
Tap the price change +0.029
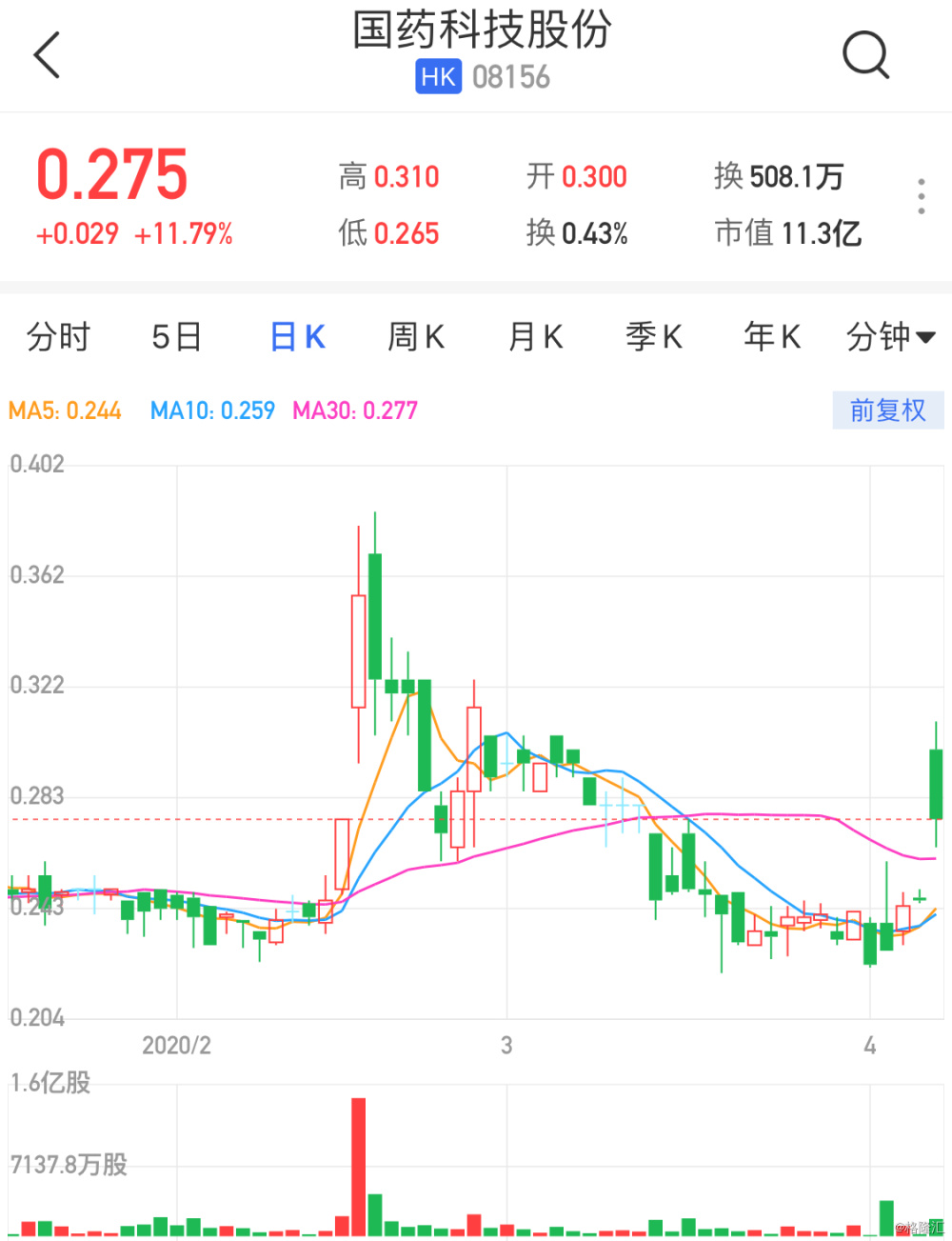coord(77,234)
